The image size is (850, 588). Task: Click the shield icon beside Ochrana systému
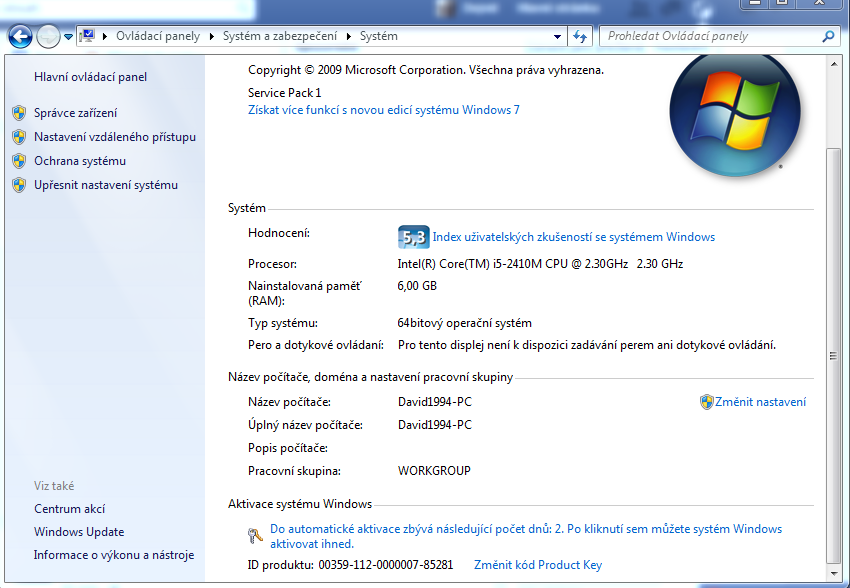pos(19,161)
